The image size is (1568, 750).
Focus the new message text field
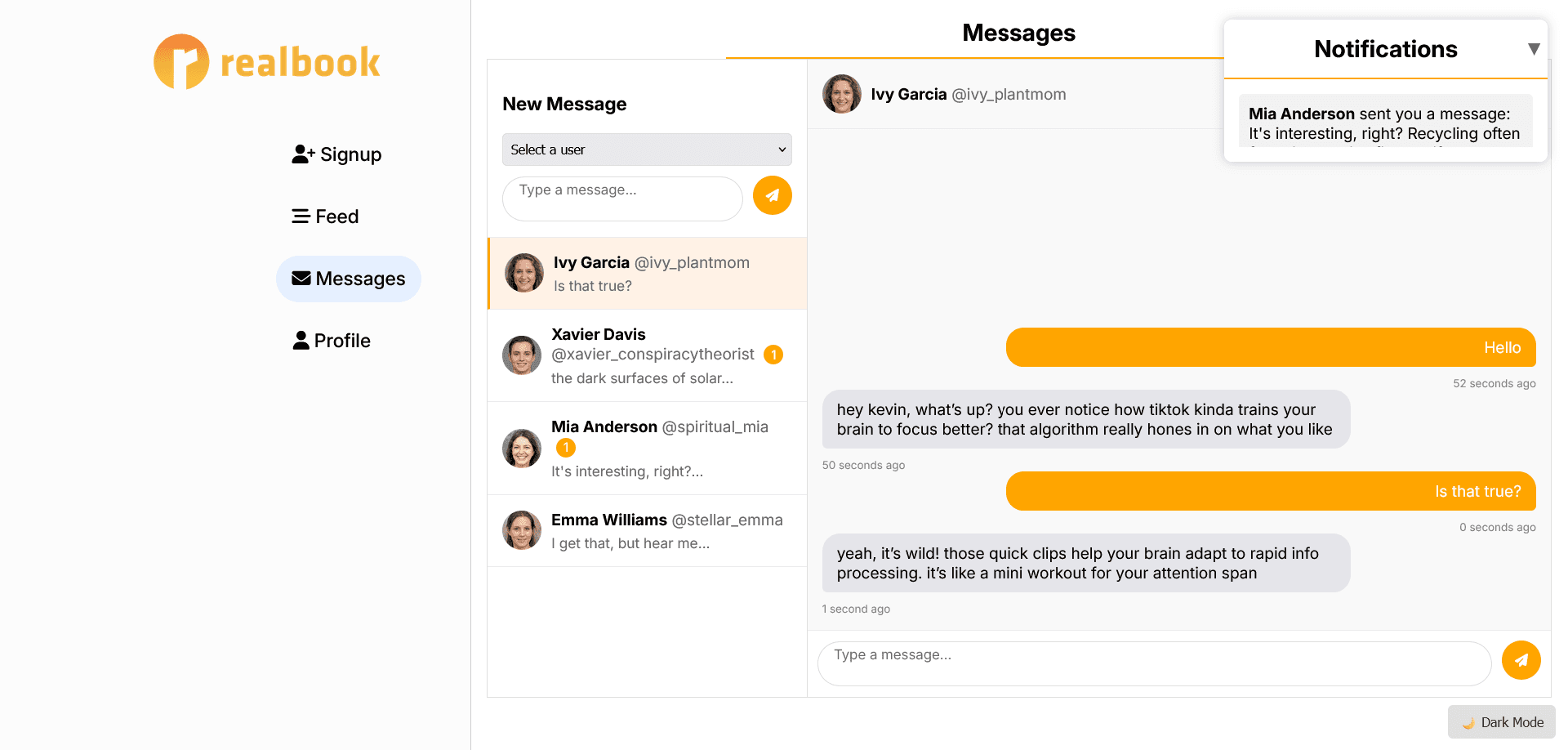tap(622, 199)
